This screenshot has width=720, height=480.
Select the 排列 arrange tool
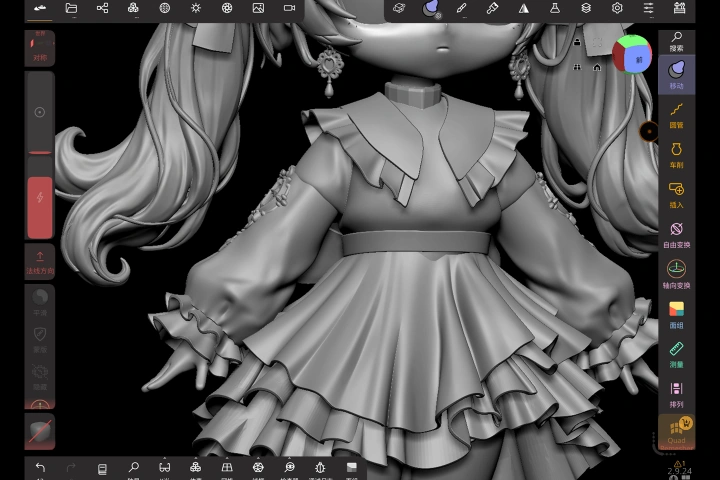pyautogui.click(x=676, y=395)
